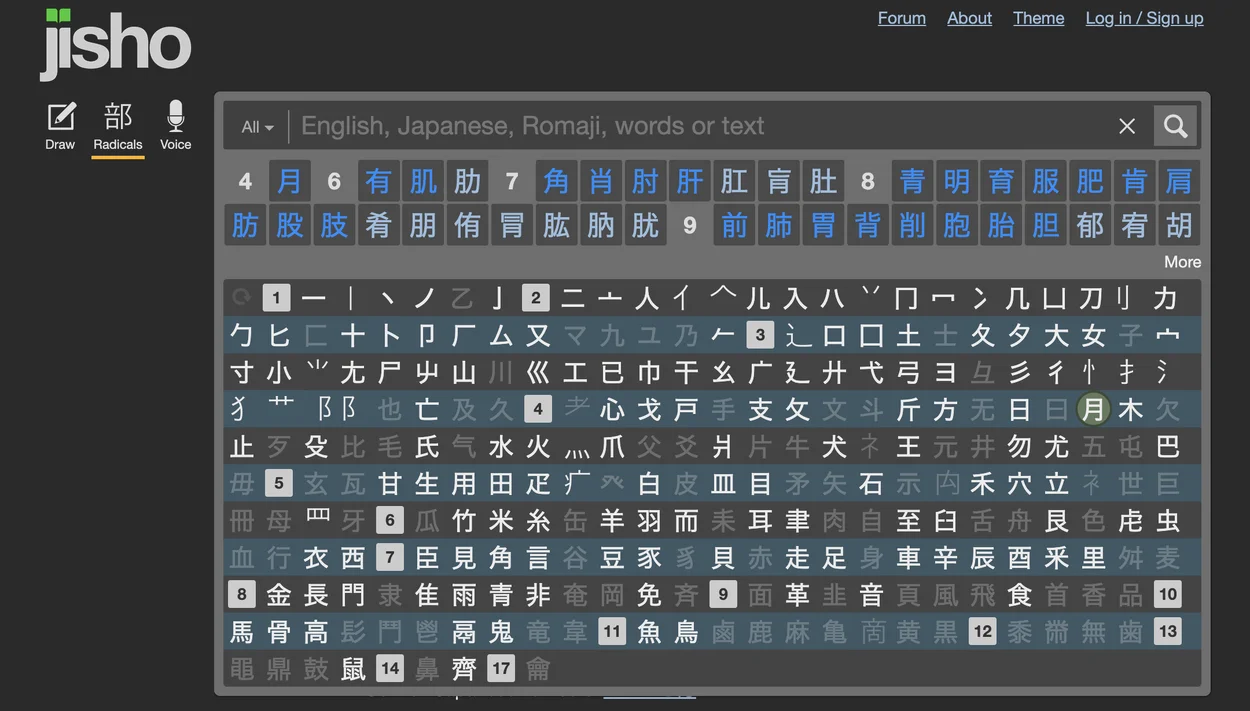Toggle the 金 radical
This screenshot has width=1250, height=711.
[279, 594]
